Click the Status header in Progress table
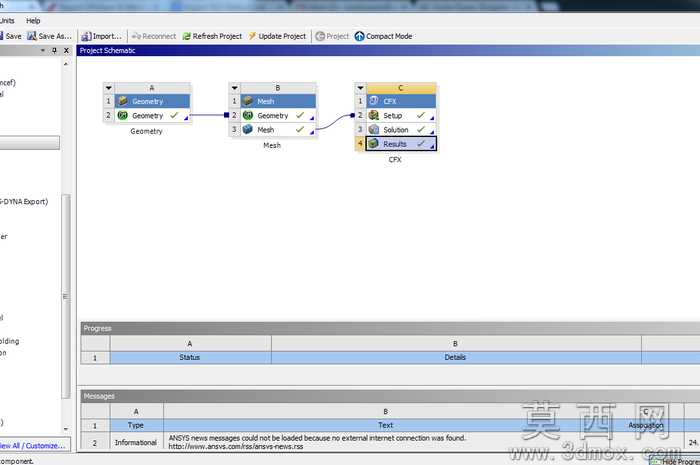This screenshot has width=700, height=465. click(190, 357)
